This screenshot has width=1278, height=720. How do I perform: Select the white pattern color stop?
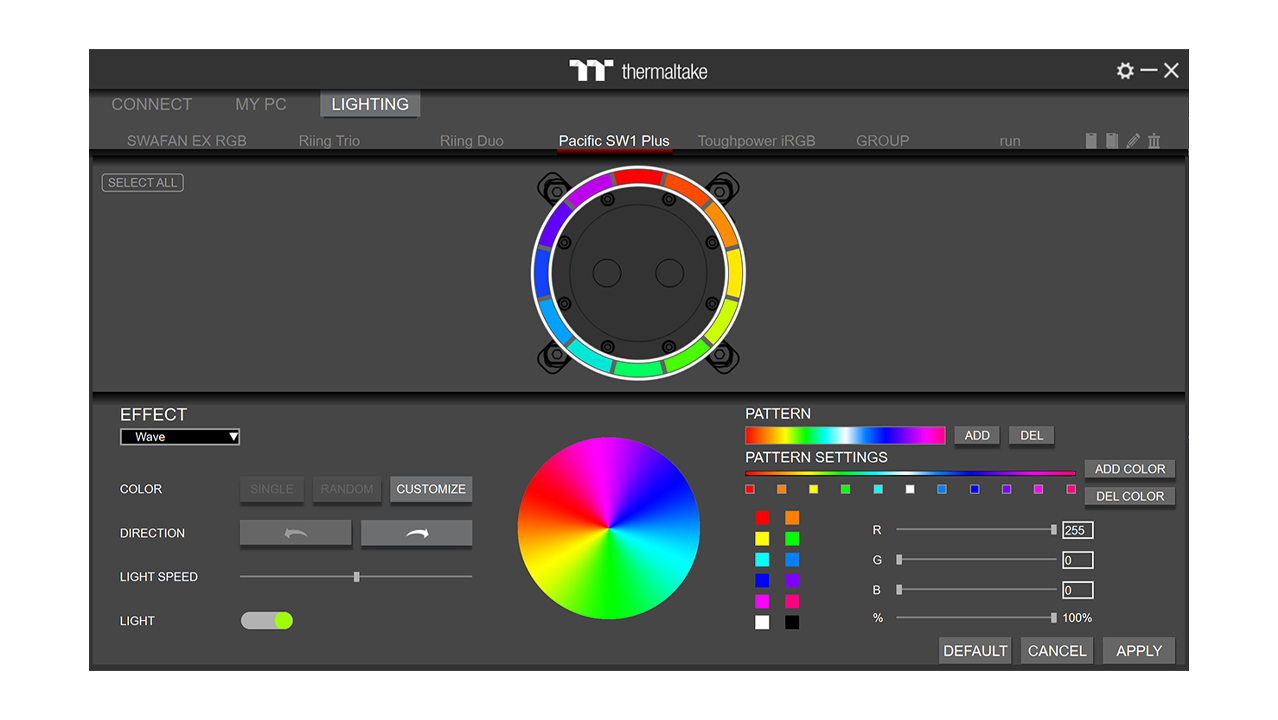tap(910, 489)
